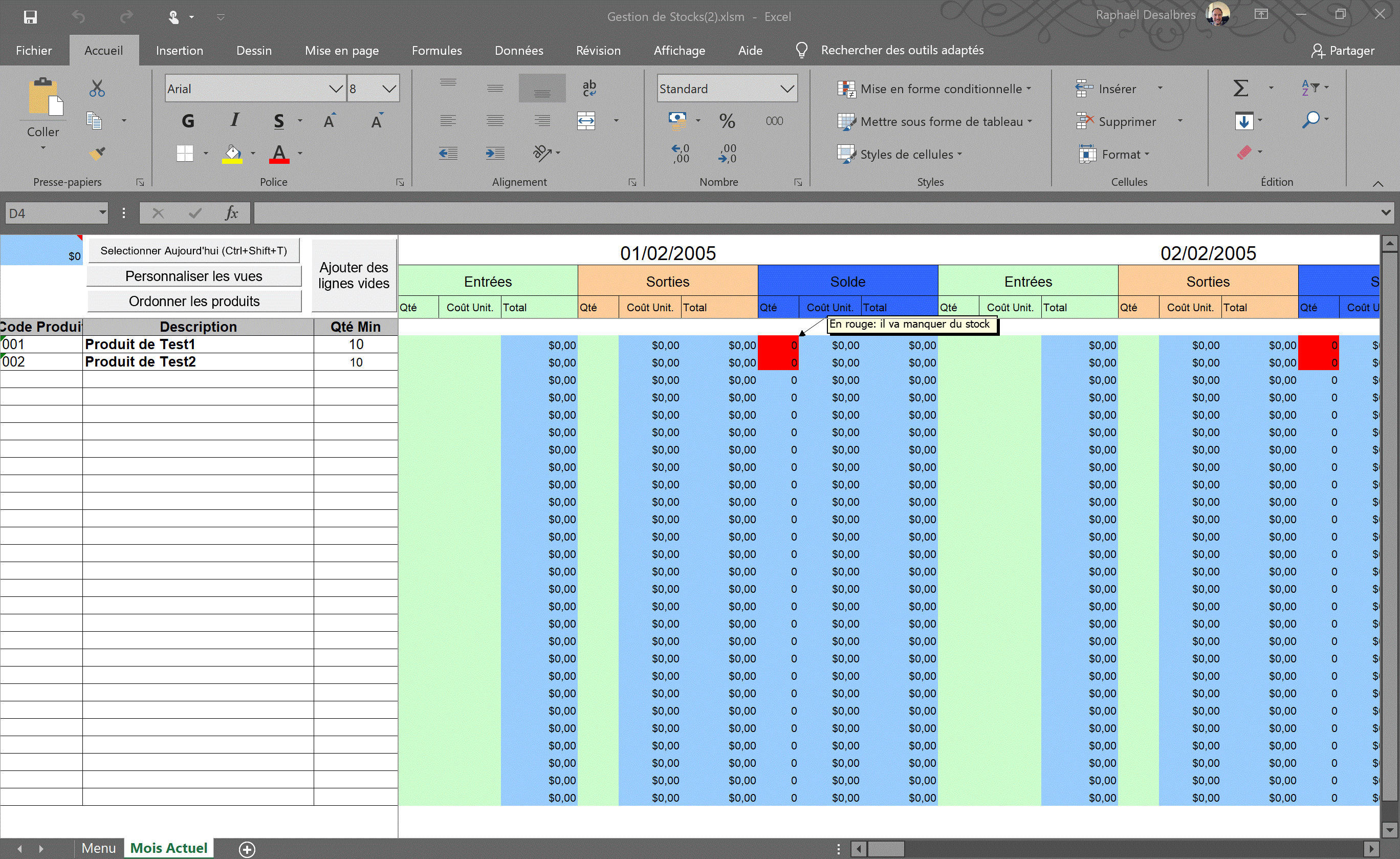Open the Standard number format dropdown

(787, 89)
